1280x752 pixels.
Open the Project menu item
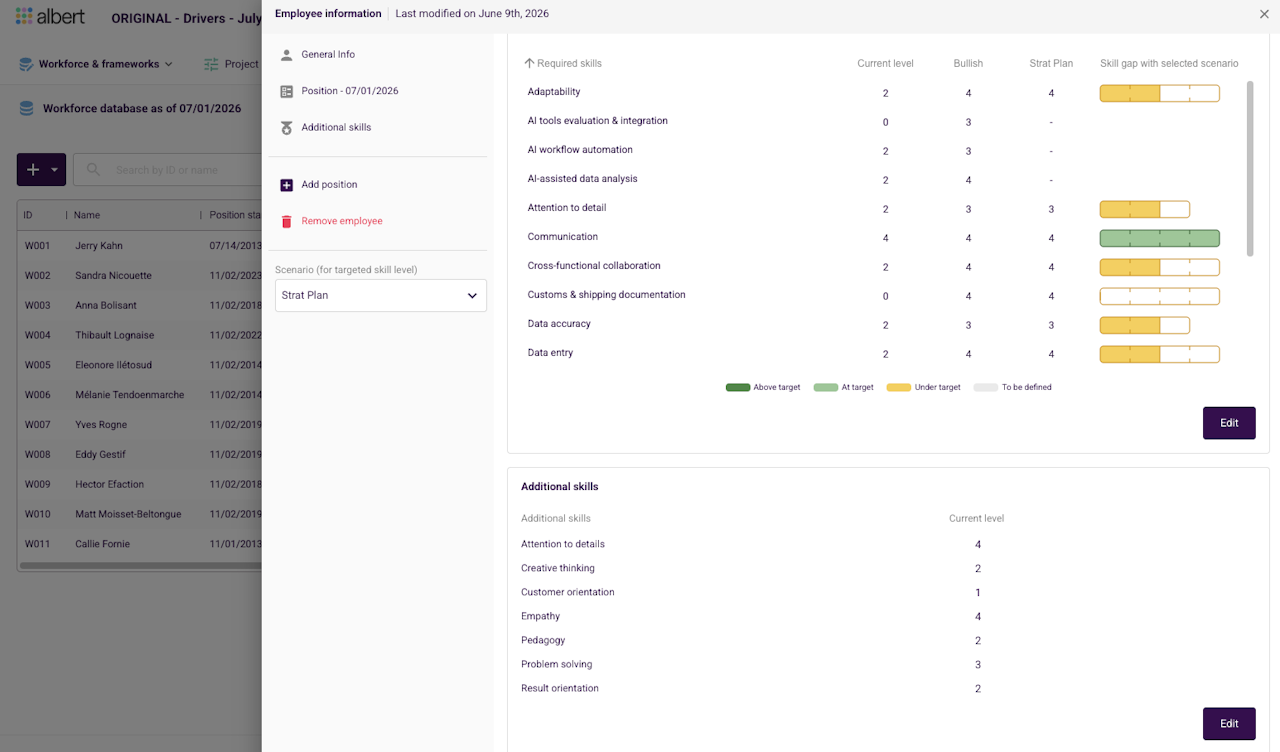pyautogui.click(x=231, y=64)
